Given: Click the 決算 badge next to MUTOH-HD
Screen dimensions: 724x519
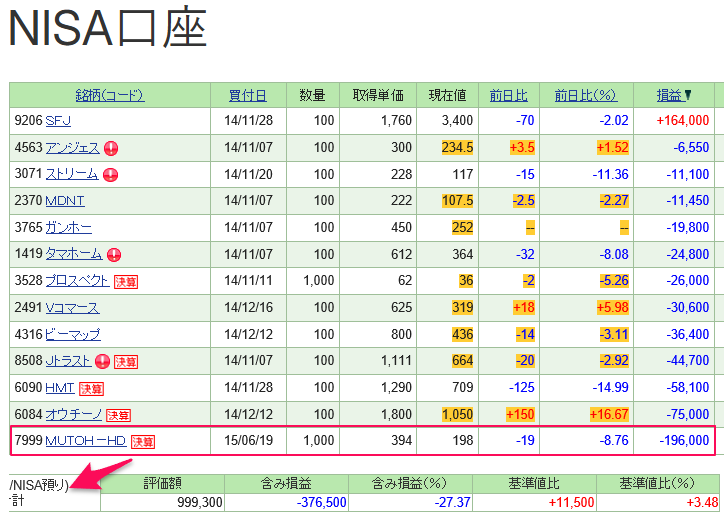Looking at the screenshot, I should [x=143, y=442].
